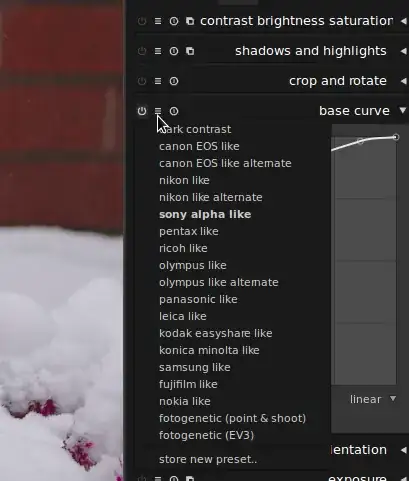Expand contrast brightness saturation module
This screenshot has height=481, width=409.
point(403,21)
